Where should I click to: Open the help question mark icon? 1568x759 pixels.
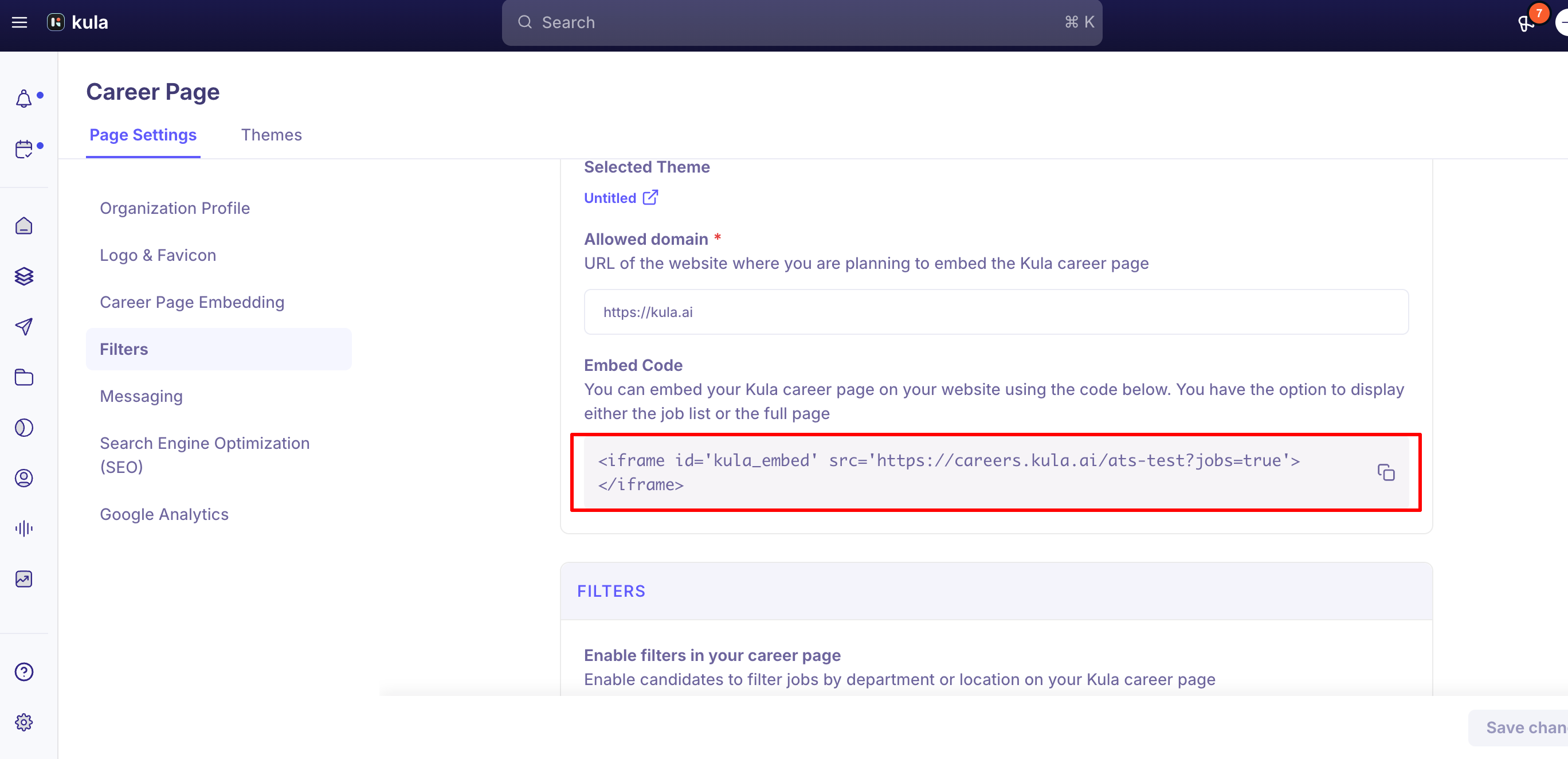(23, 672)
